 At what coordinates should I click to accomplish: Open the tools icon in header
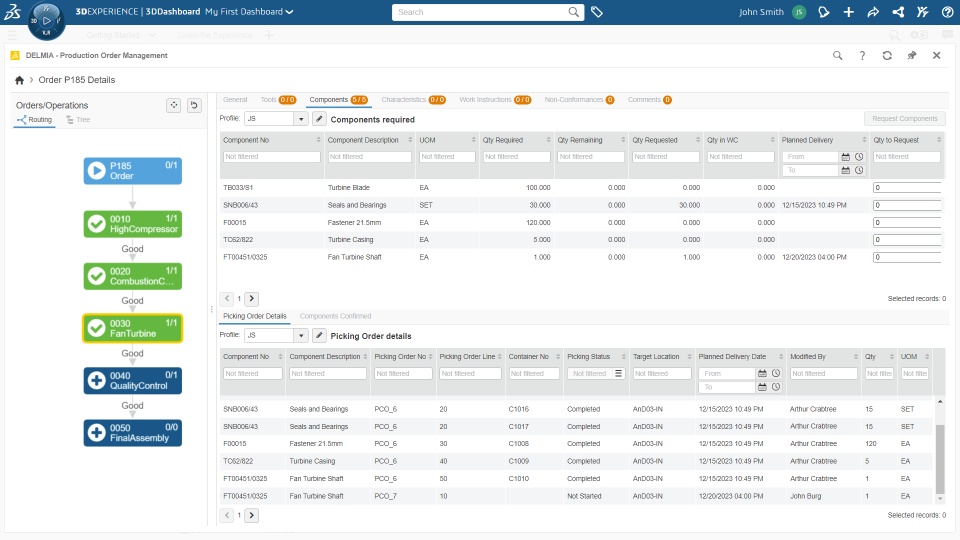coord(923,12)
